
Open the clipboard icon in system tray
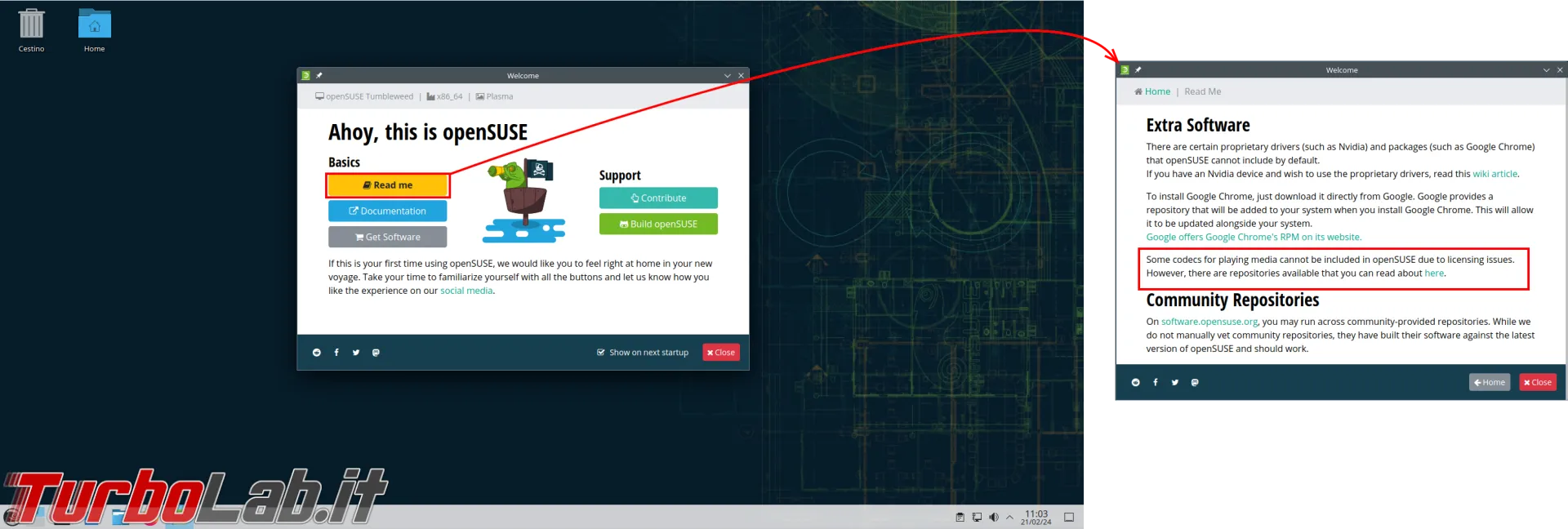point(960,517)
